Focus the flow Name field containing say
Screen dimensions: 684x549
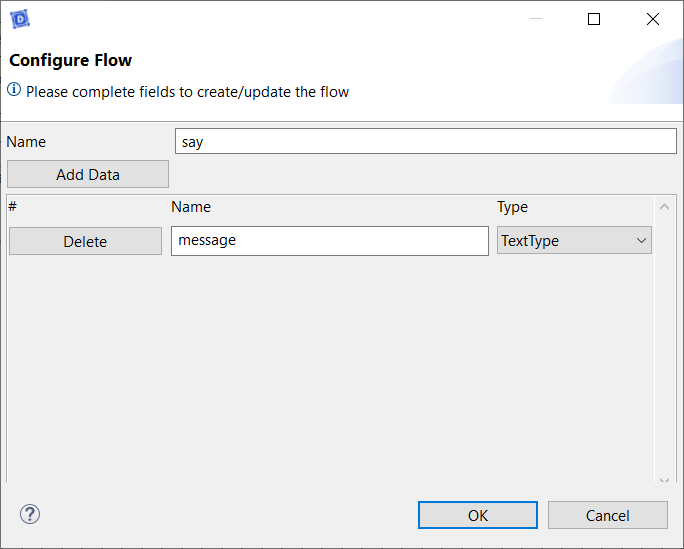pos(426,141)
